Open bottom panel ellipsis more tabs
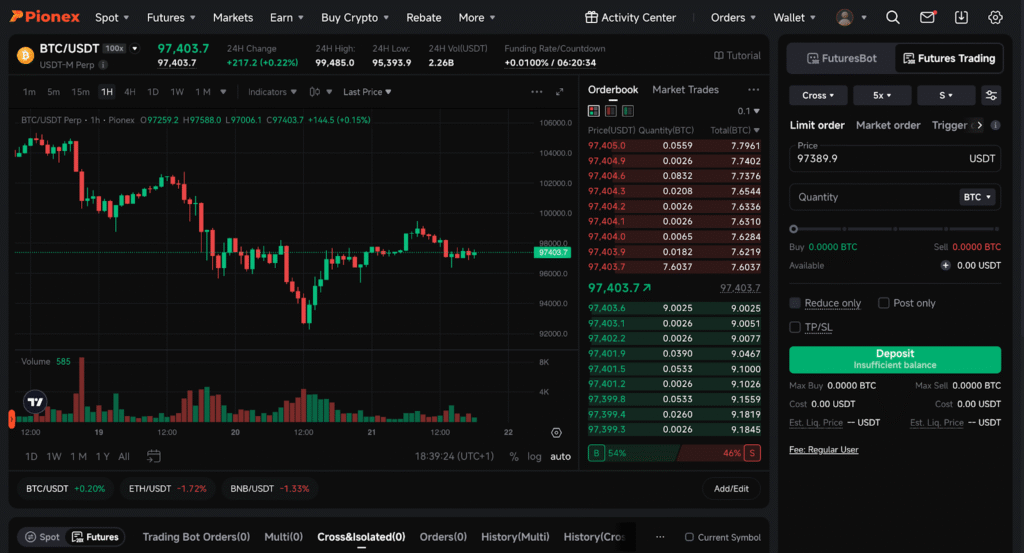 point(660,537)
